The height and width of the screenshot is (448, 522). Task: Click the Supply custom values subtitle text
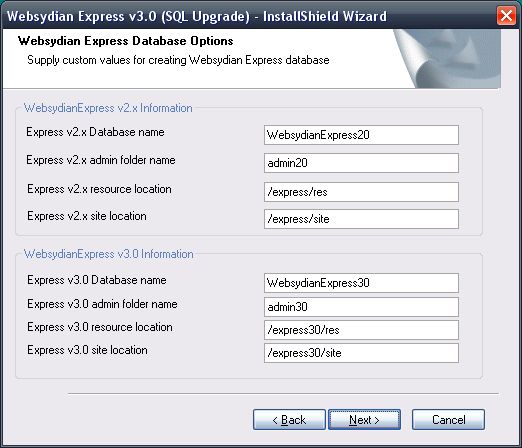178,60
